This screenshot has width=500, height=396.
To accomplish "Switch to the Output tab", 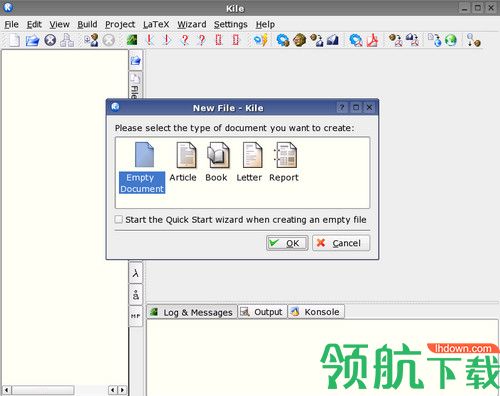I will tap(262, 312).
